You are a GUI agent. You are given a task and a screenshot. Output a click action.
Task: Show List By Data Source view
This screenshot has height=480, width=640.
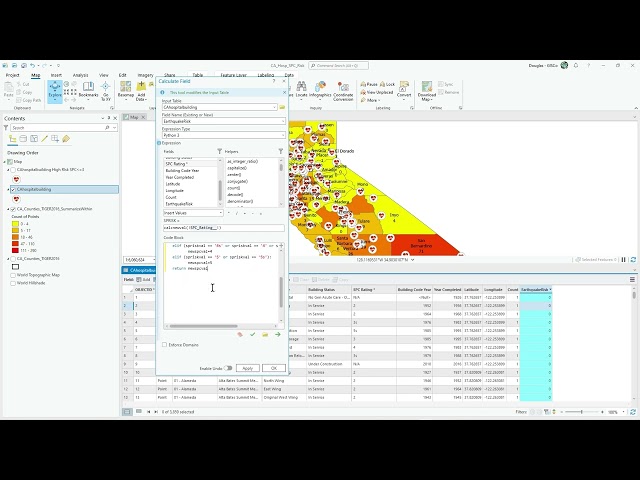[23, 139]
